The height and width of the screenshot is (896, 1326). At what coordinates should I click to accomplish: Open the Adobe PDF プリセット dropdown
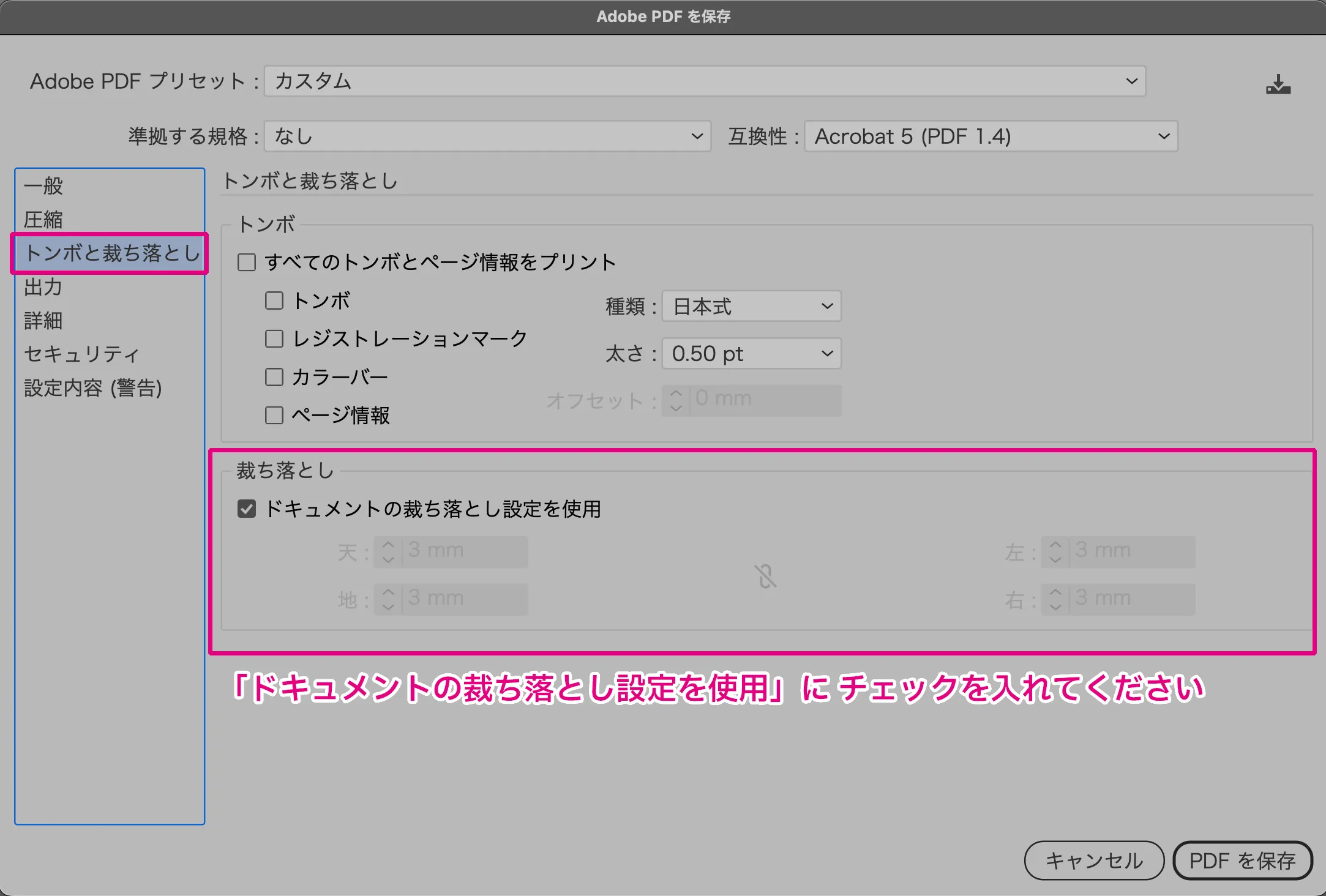tap(705, 81)
